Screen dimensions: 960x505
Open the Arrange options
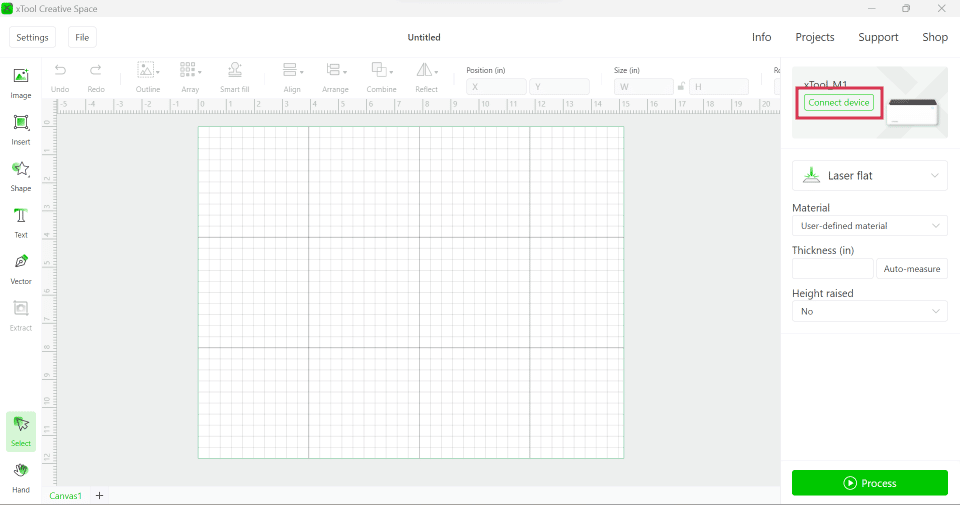[x=335, y=78]
